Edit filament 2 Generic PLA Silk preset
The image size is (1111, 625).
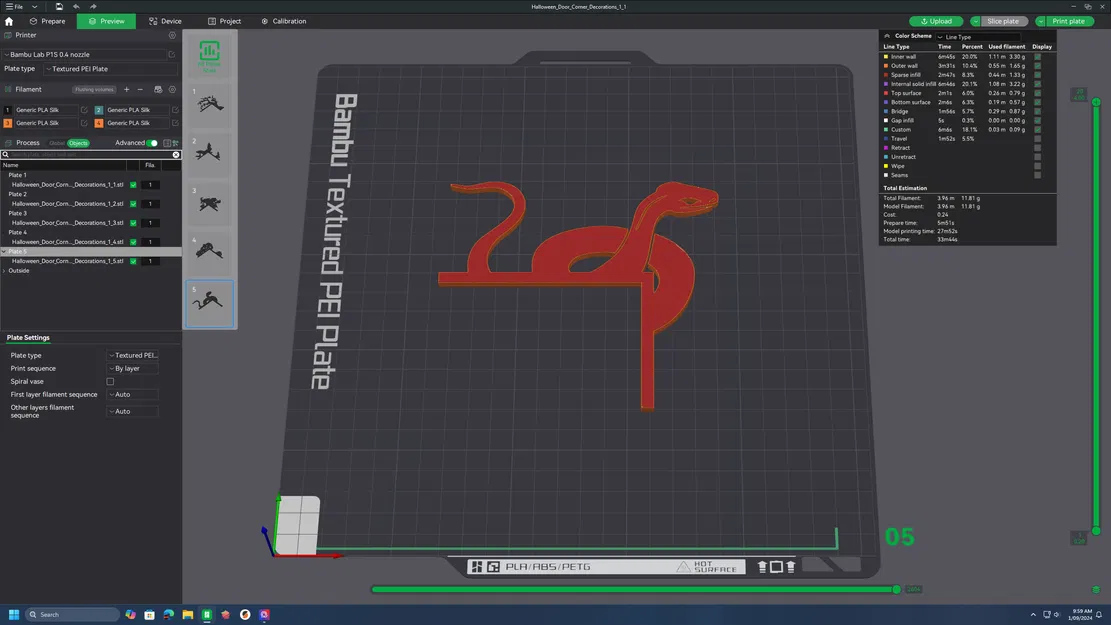coord(175,110)
